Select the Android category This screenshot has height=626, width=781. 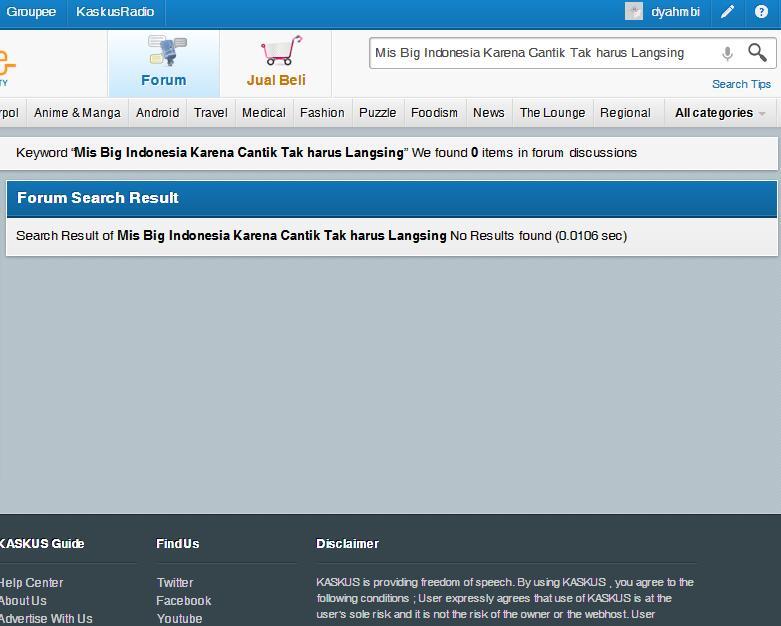(x=157, y=113)
